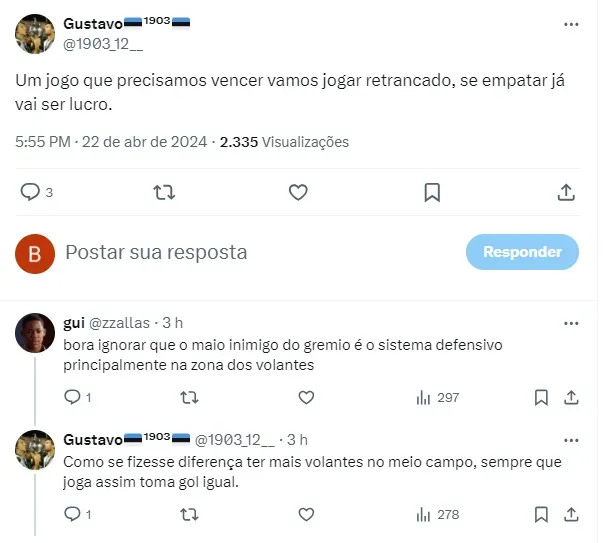Share the main tweet
The width and height of the screenshot is (613, 543).
tap(565, 192)
